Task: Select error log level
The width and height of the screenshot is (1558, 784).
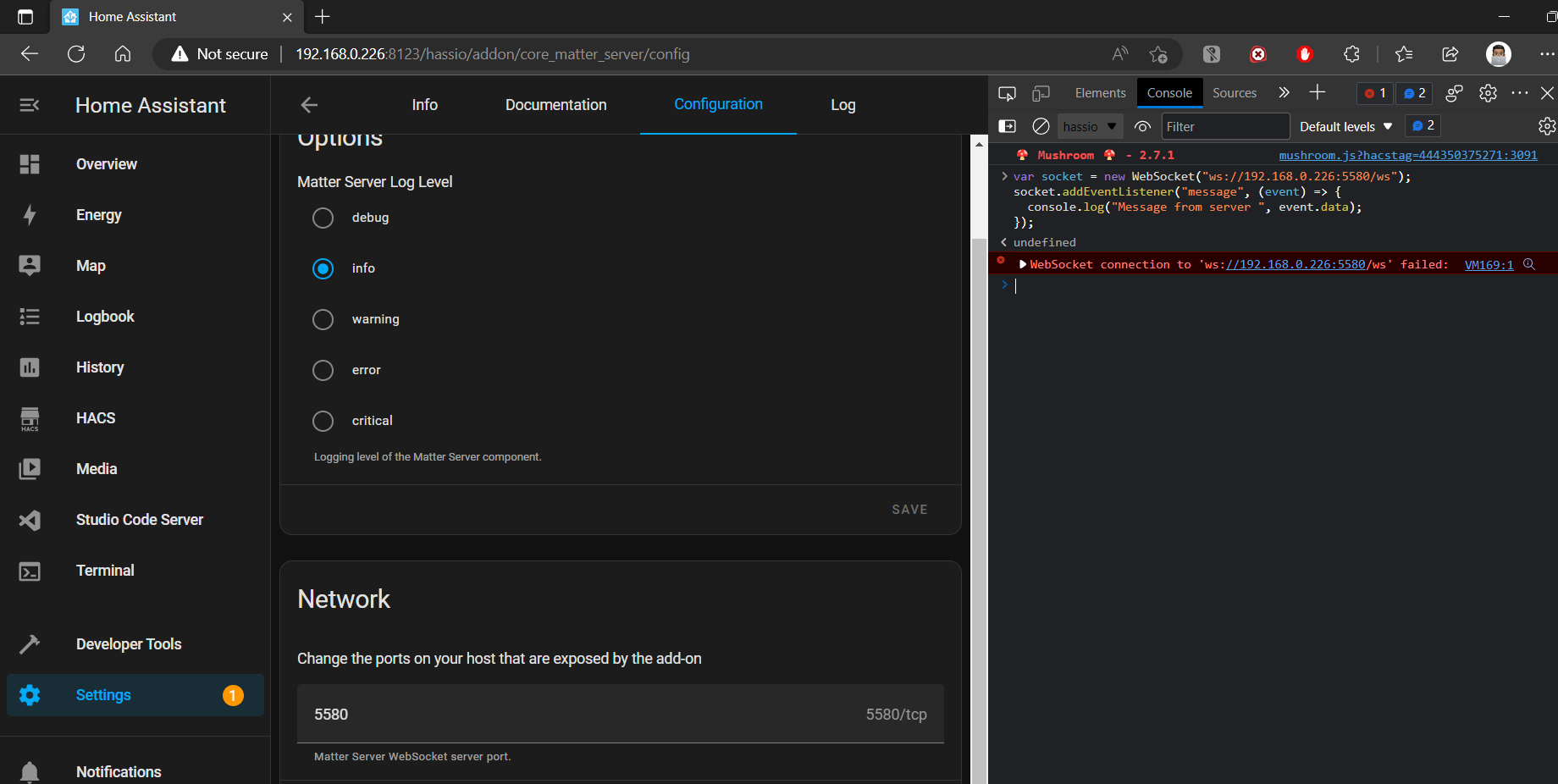Action: point(323,370)
